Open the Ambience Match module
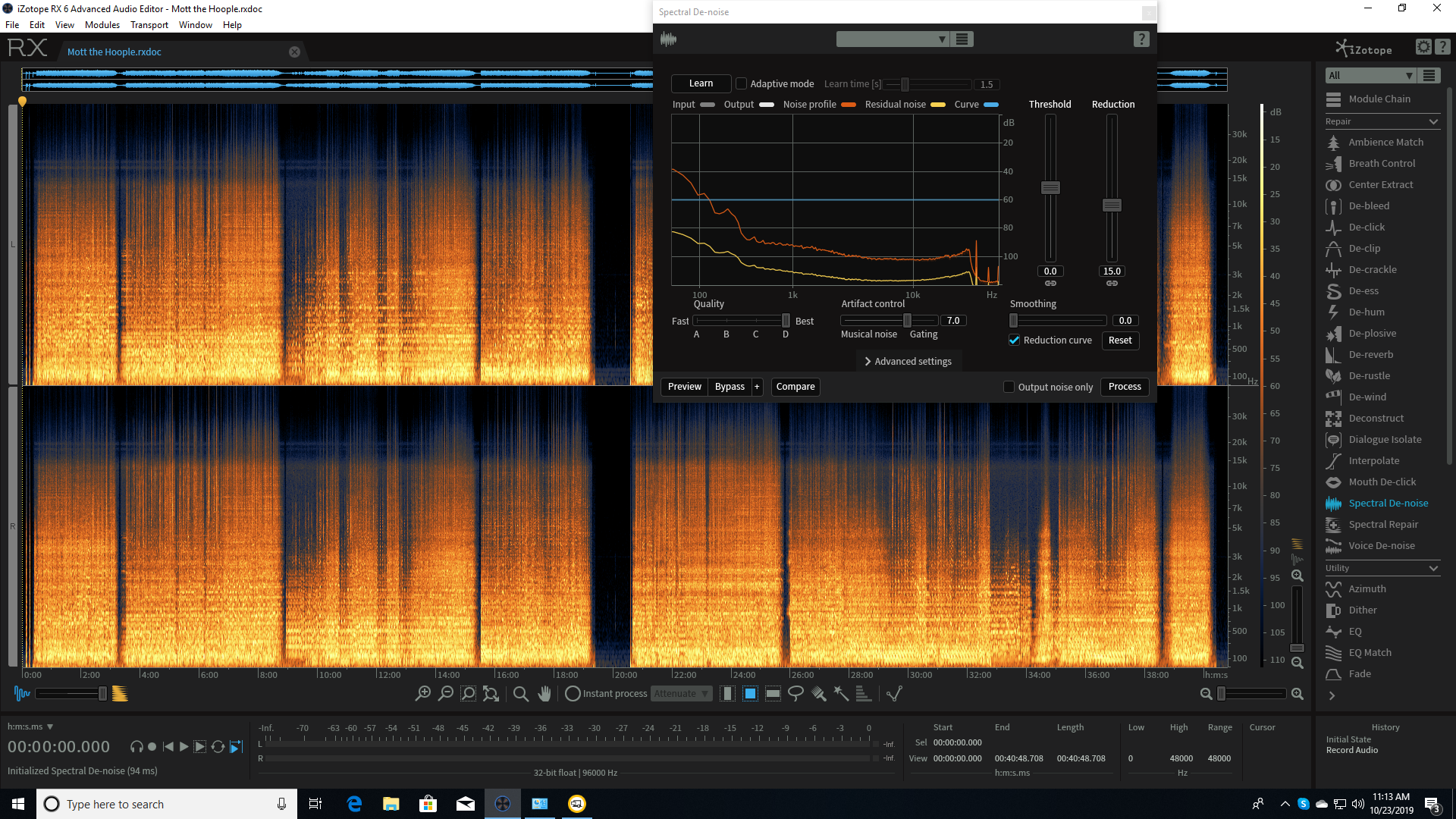 [x=1385, y=142]
